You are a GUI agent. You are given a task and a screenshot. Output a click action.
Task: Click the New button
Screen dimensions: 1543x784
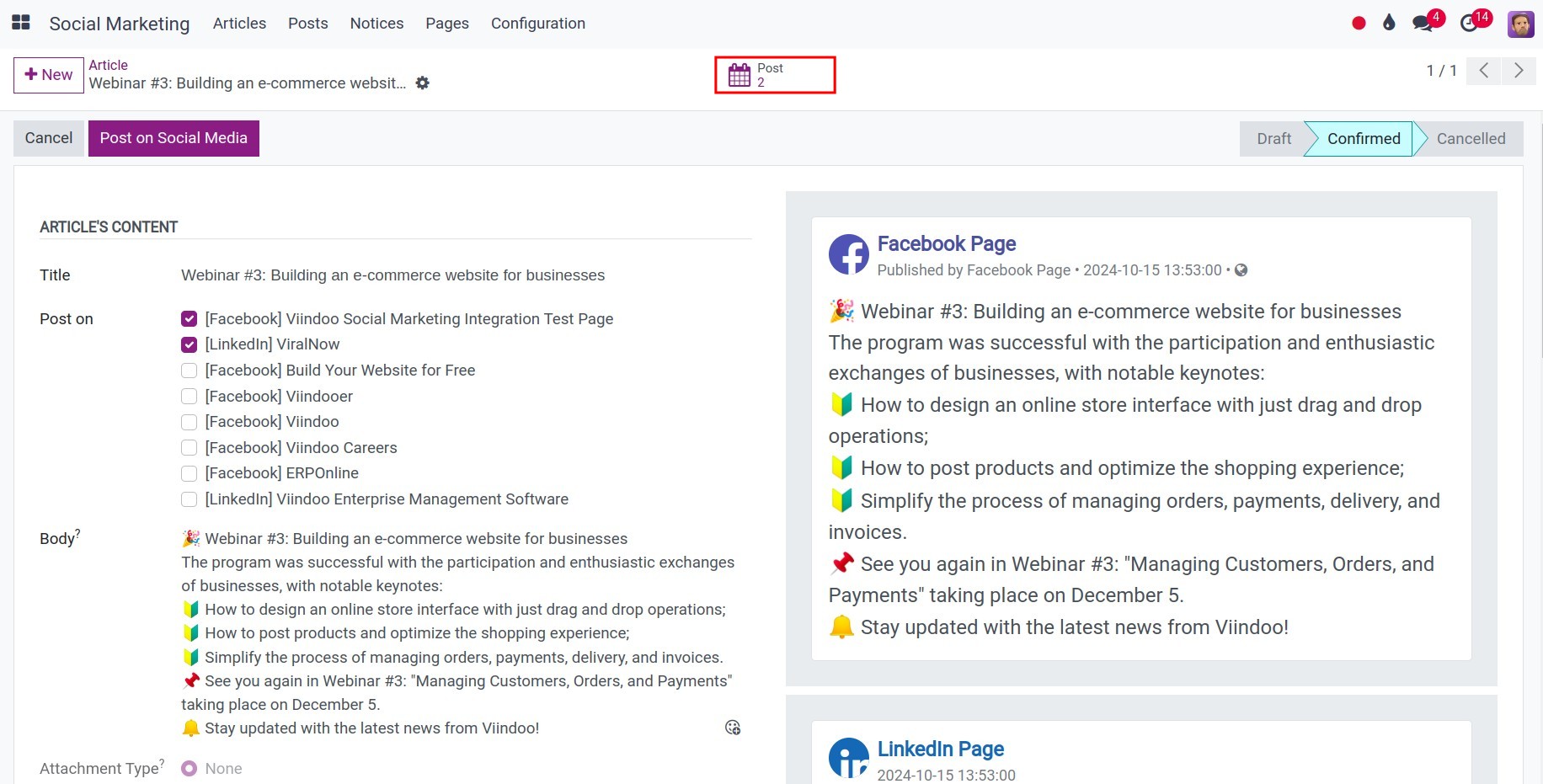[x=49, y=75]
